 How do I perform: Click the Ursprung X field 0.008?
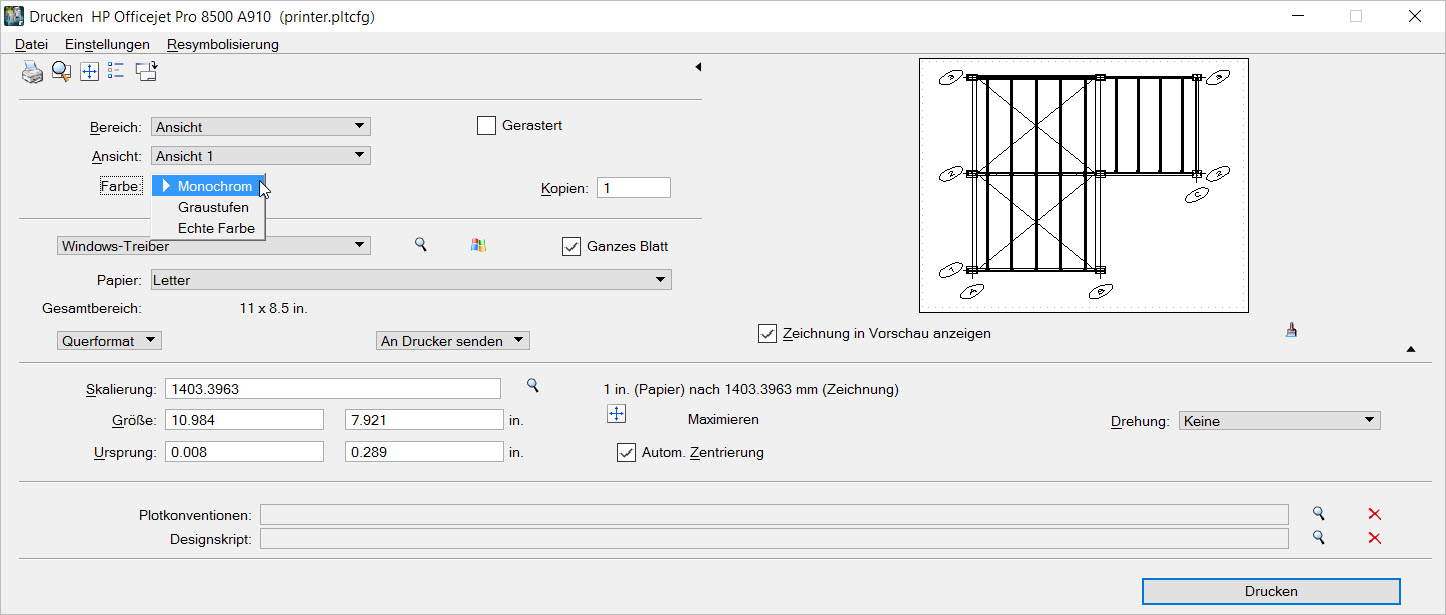click(x=244, y=452)
